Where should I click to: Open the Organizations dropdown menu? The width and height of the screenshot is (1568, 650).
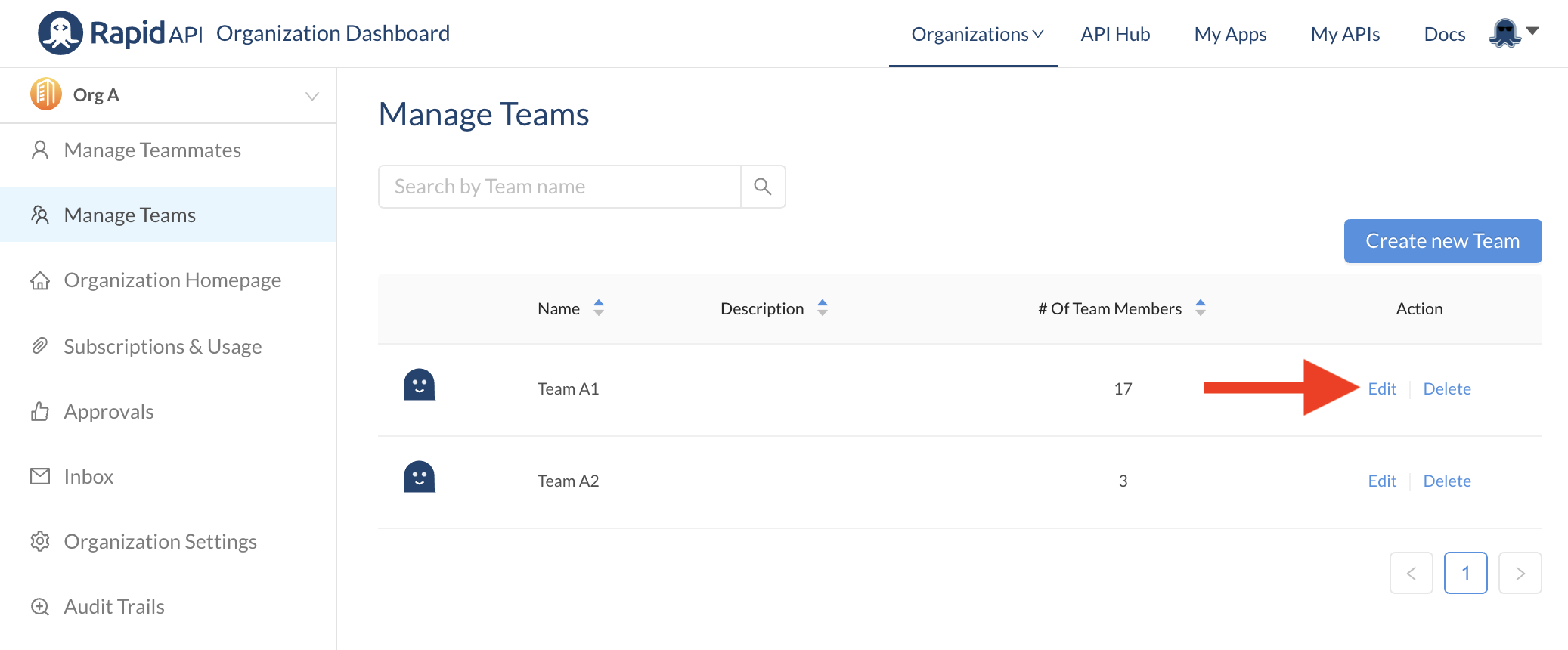pos(978,34)
